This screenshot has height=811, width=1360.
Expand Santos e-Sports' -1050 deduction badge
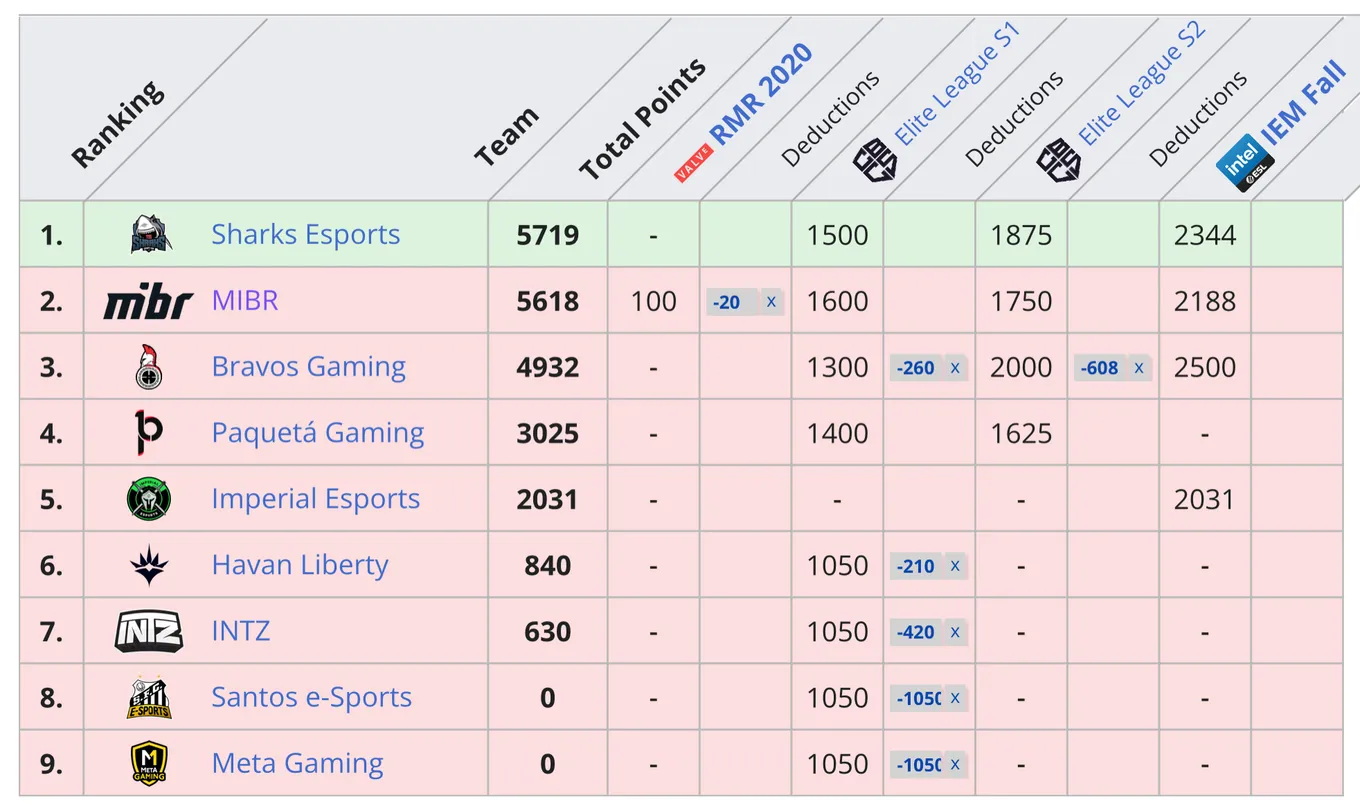point(929,698)
